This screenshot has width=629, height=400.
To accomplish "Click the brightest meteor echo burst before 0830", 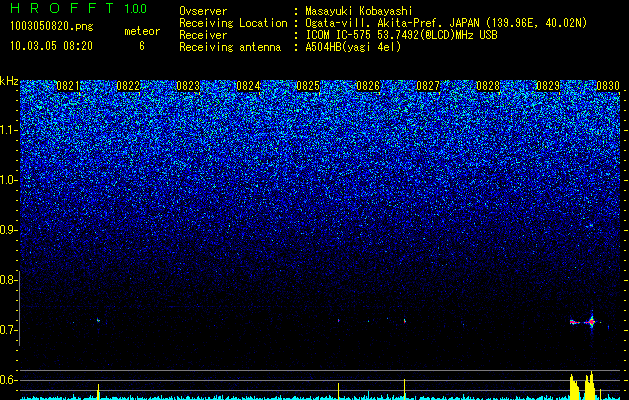I will [591, 321].
